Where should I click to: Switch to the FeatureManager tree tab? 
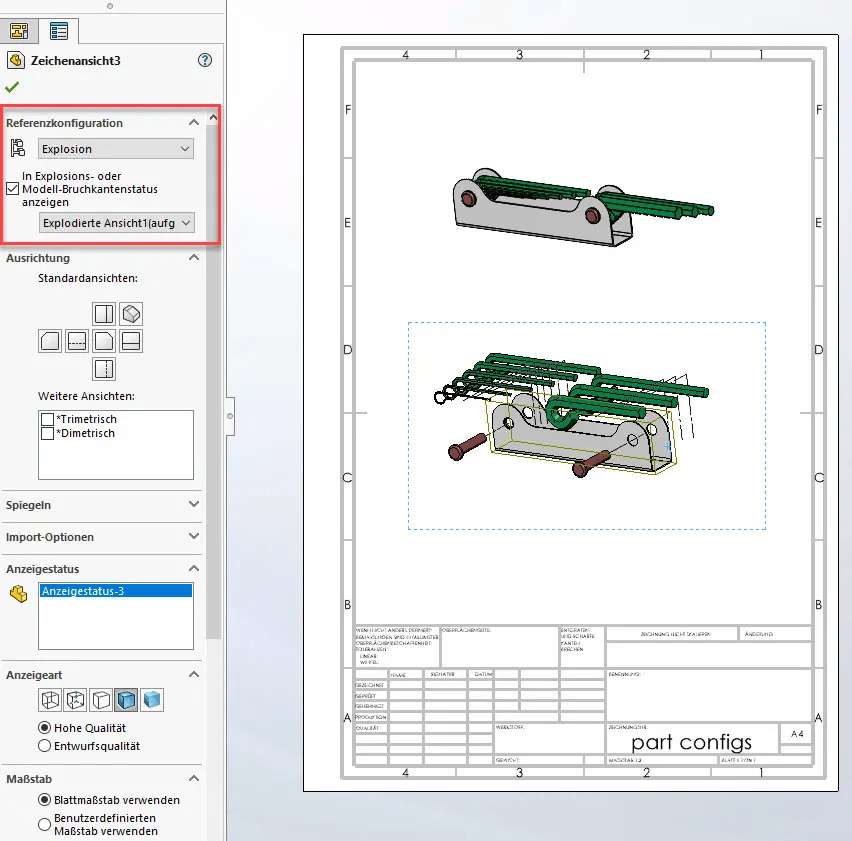[19, 31]
